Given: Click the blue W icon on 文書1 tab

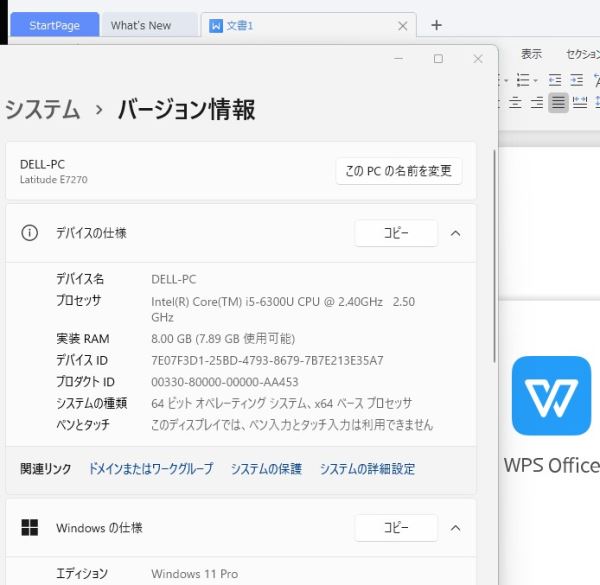Looking at the screenshot, I should (x=216, y=26).
